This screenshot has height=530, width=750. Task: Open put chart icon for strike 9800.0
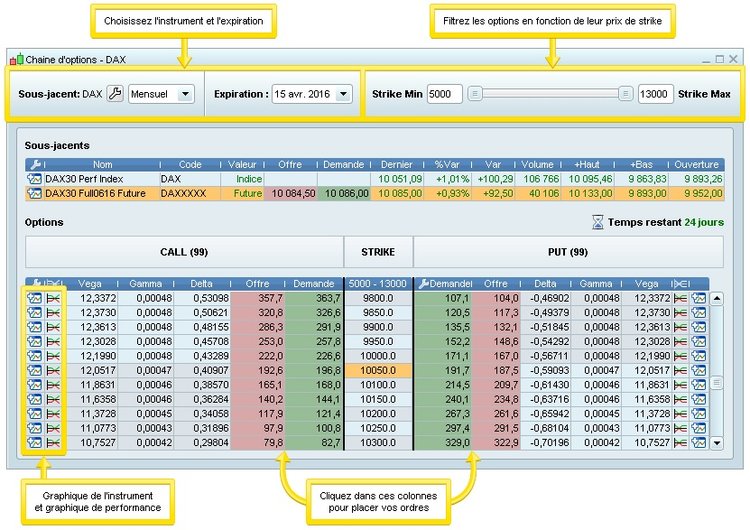tap(699, 298)
